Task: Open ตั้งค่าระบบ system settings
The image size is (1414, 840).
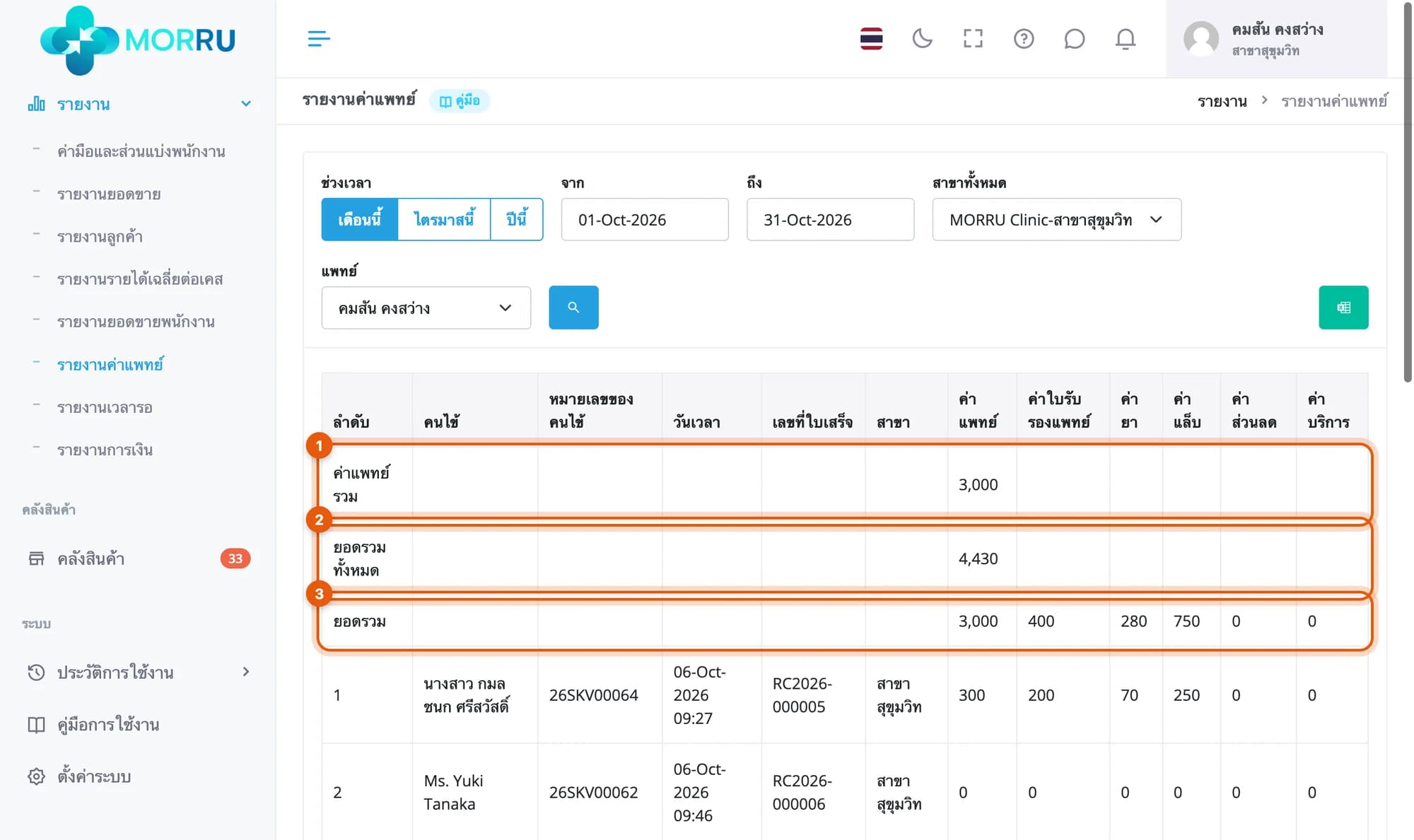Action: (x=94, y=776)
